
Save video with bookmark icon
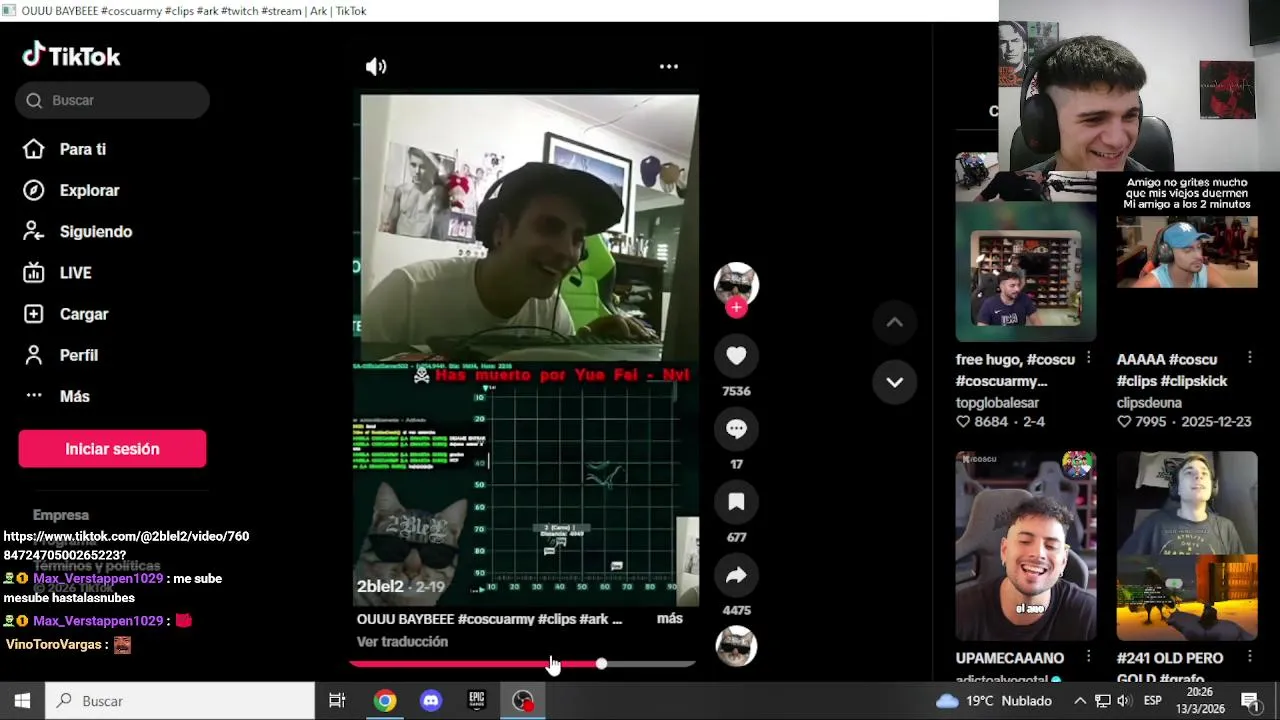tap(736, 501)
